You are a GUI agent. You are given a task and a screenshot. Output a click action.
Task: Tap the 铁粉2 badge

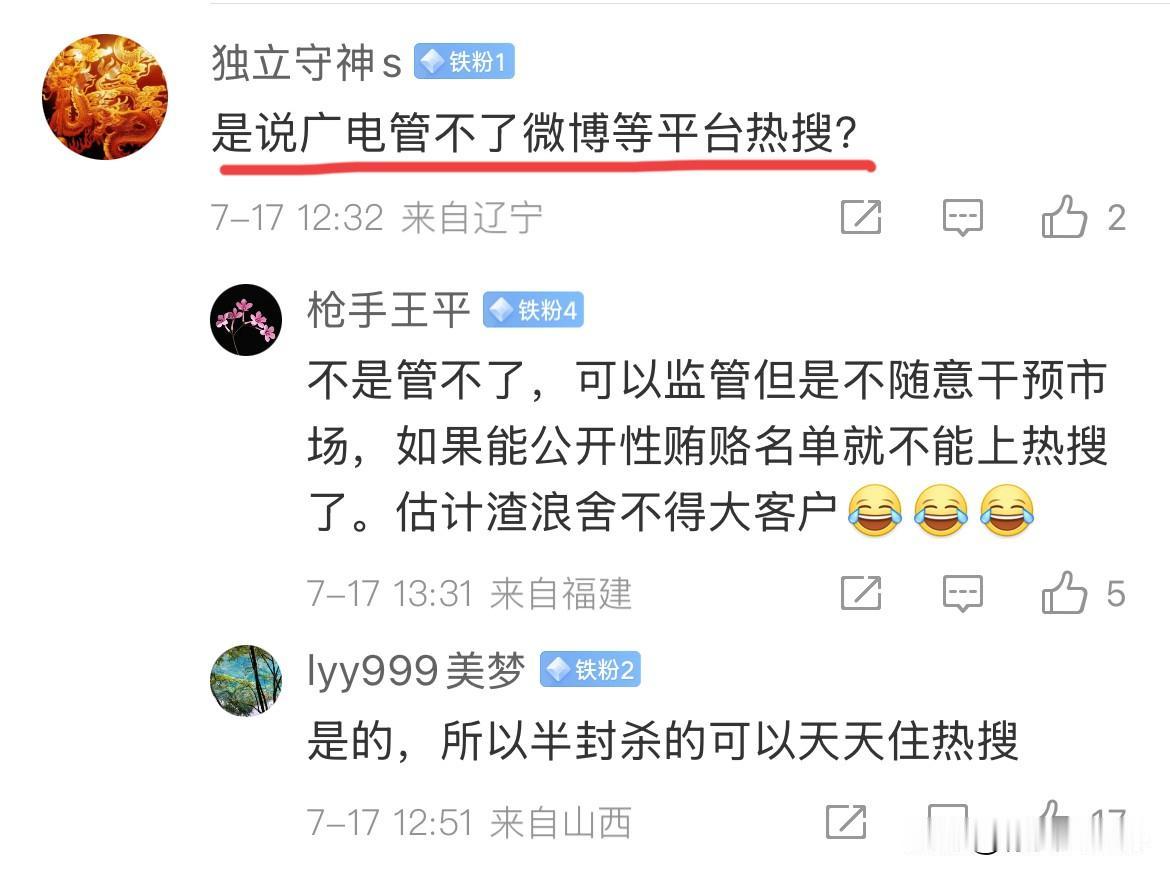(x=590, y=670)
